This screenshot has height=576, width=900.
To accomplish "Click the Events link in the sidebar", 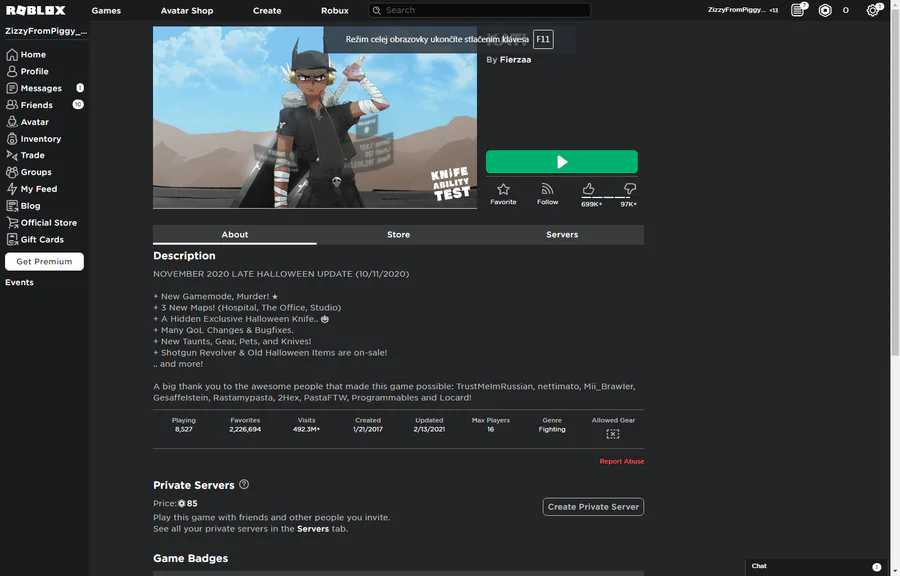I will coord(20,282).
